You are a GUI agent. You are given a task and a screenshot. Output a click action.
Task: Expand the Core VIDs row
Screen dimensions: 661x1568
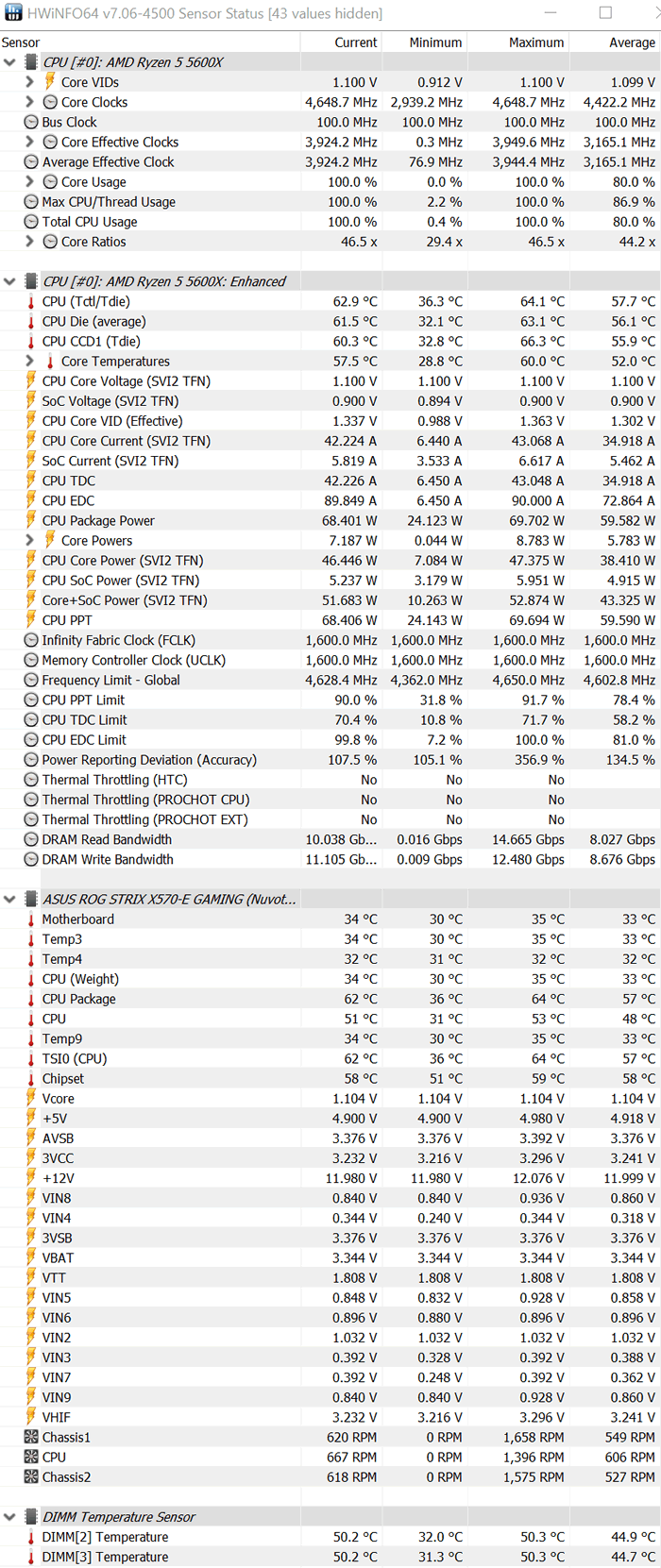tap(29, 82)
